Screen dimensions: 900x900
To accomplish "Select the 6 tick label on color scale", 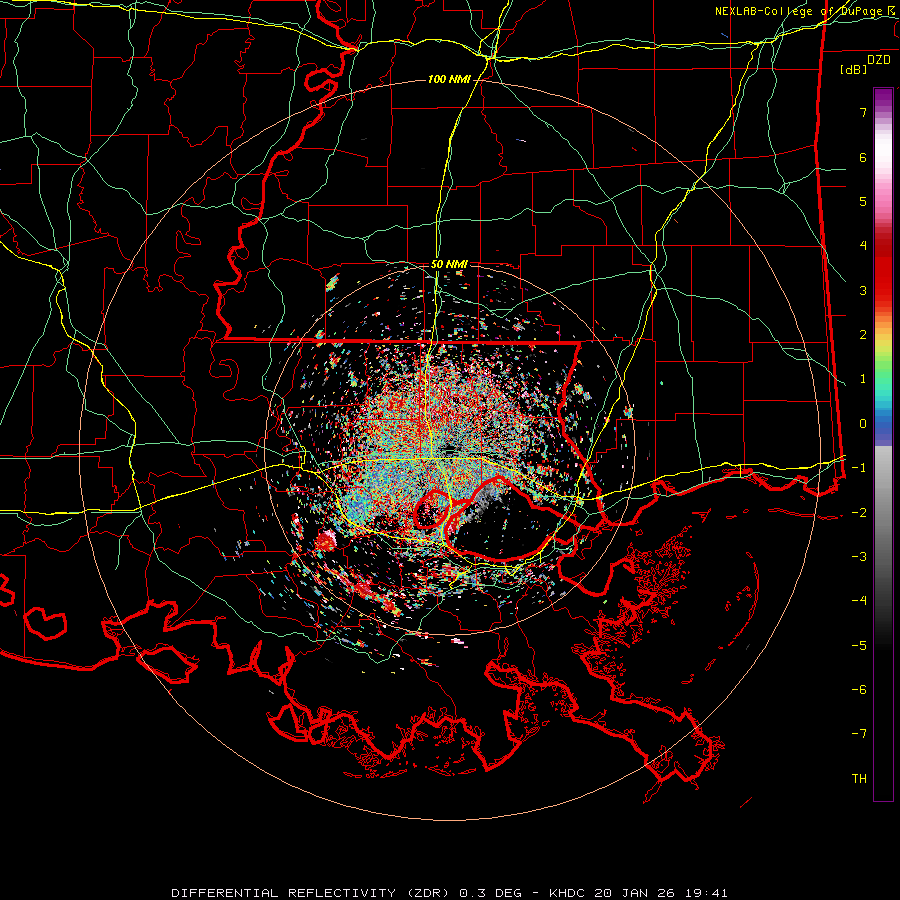I will 863,157.
